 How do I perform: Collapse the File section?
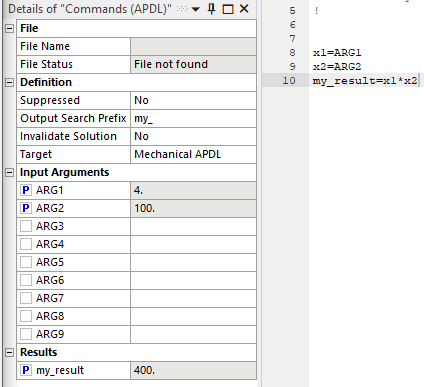(10, 28)
